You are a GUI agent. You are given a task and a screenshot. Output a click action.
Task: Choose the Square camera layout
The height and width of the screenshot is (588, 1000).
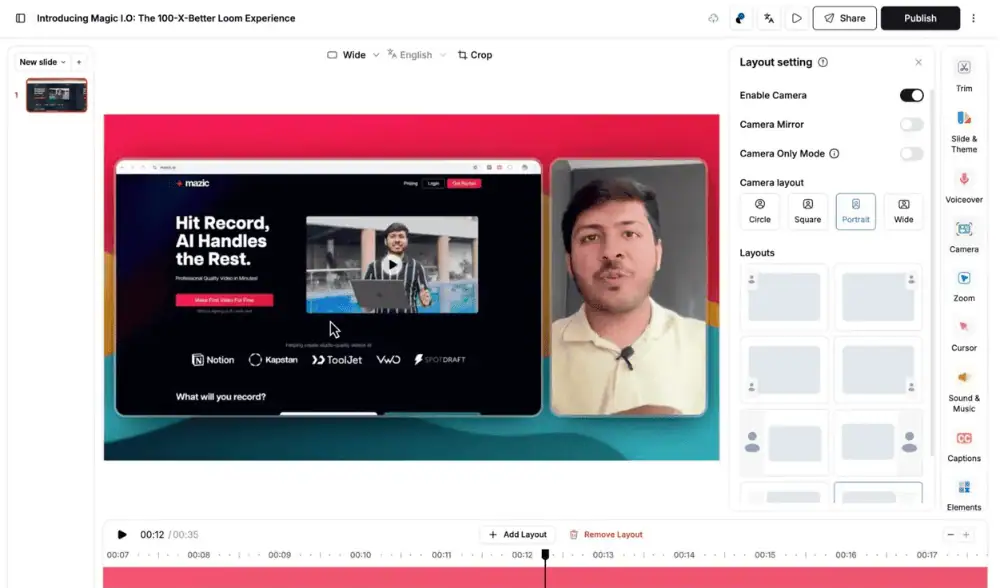(x=807, y=211)
